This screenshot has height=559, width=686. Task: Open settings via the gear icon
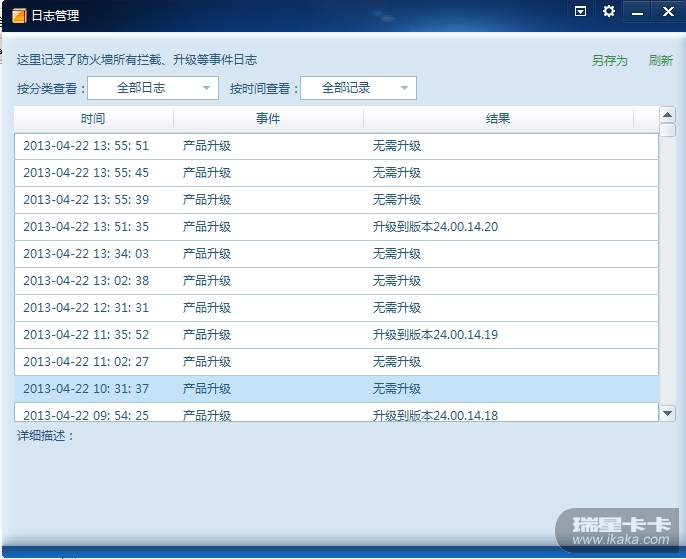point(609,11)
